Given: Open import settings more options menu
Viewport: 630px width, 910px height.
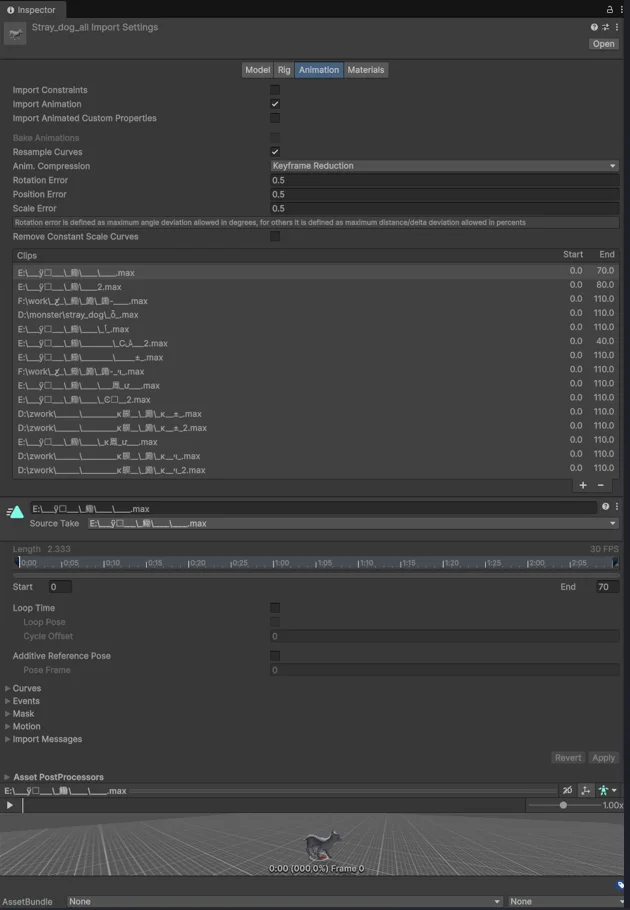Looking at the screenshot, I should pos(617,27).
